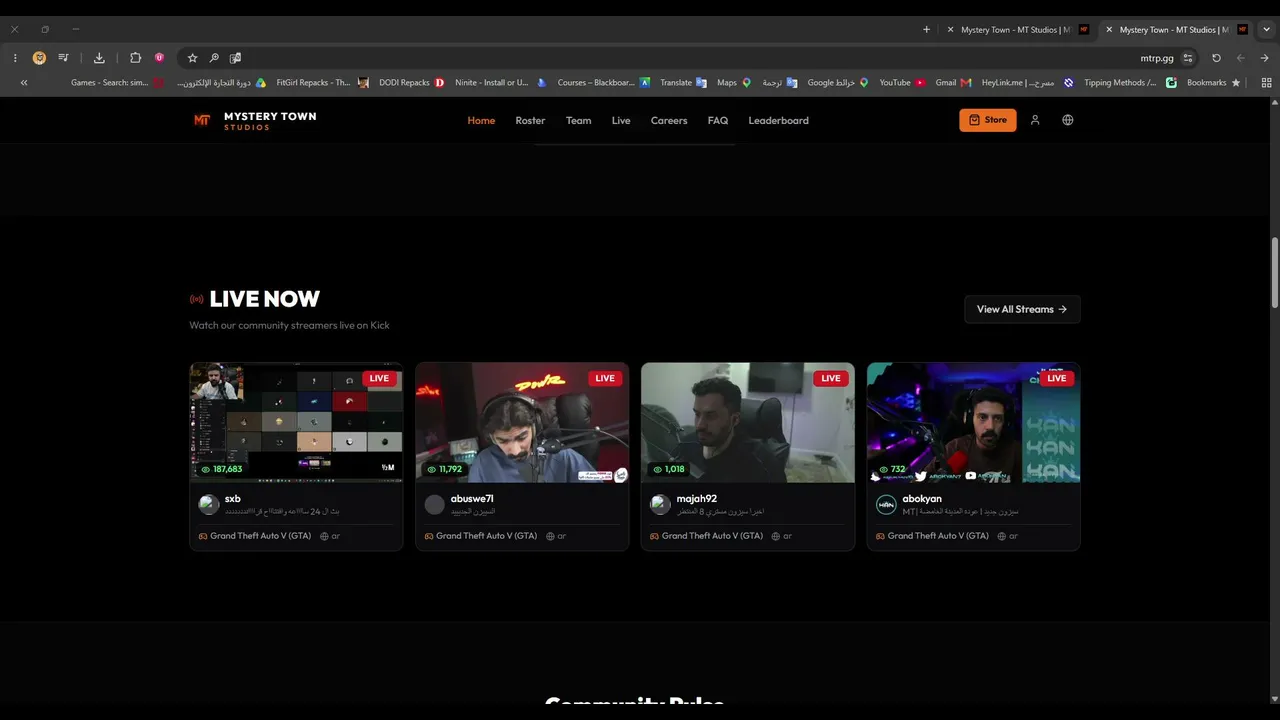The image size is (1280, 720).
Task: Click sxb's streamer avatar
Action: (x=209, y=504)
